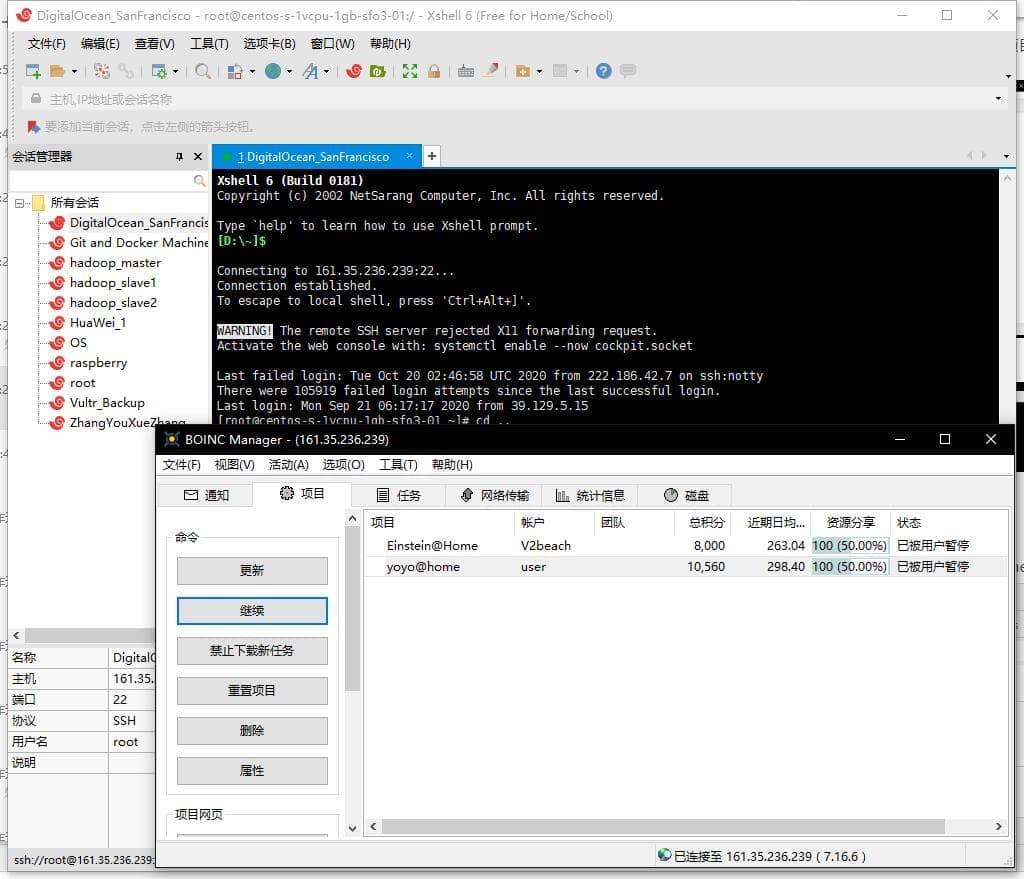The image size is (1024, 879).
Task: Click the keyboard key mapping icon
Action: (466, 71)
